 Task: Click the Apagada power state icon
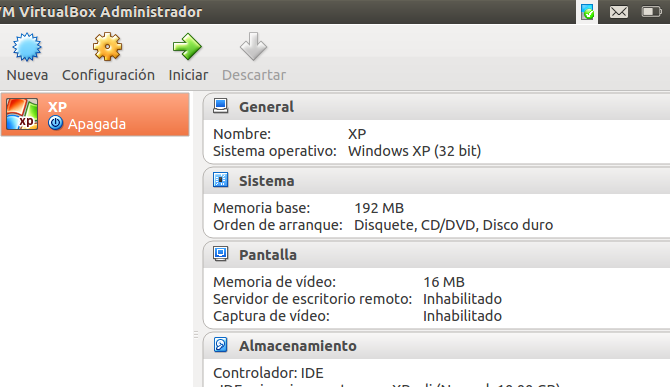tap(56, 123)
